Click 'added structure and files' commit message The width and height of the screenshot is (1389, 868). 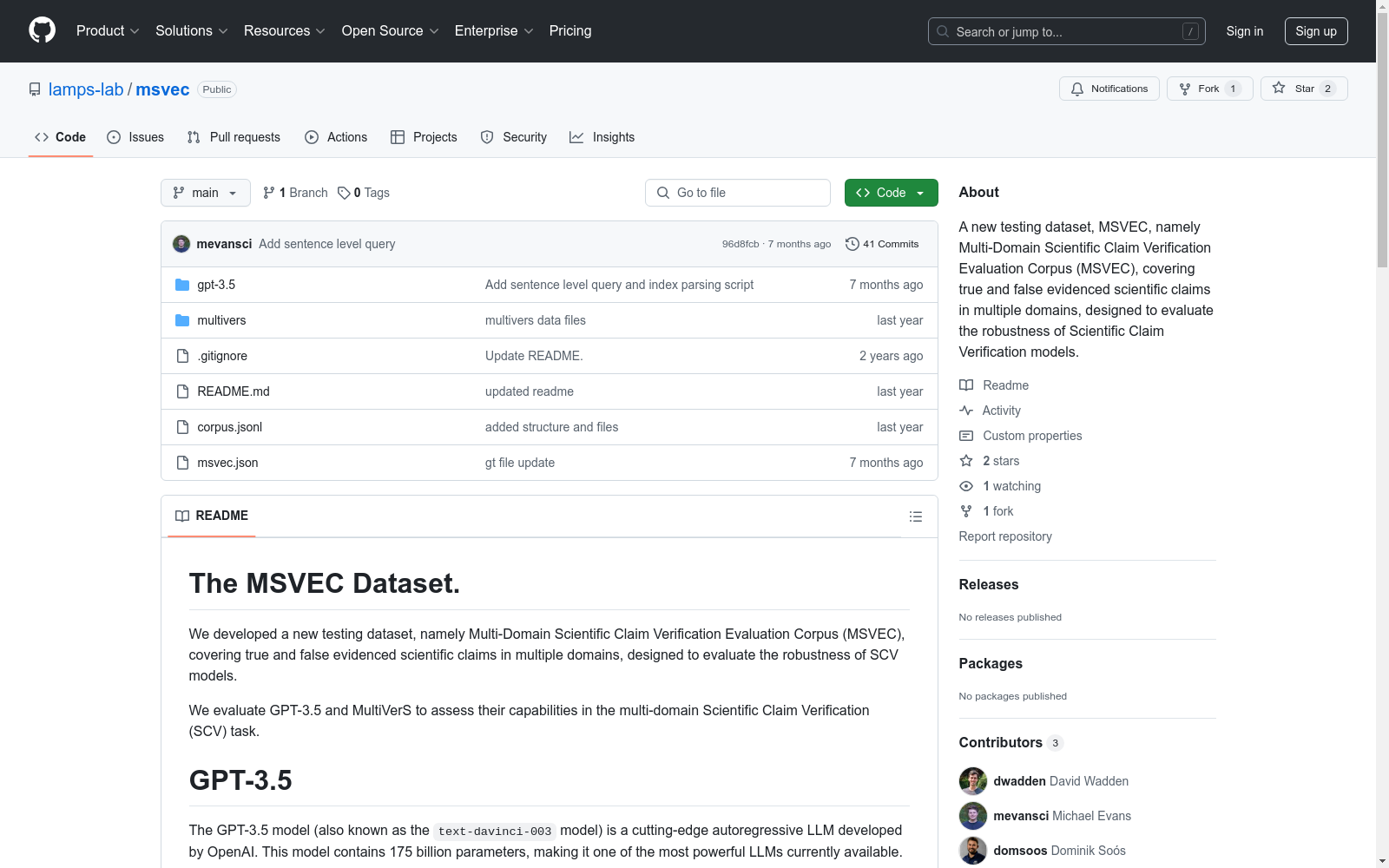click(552, 427)
